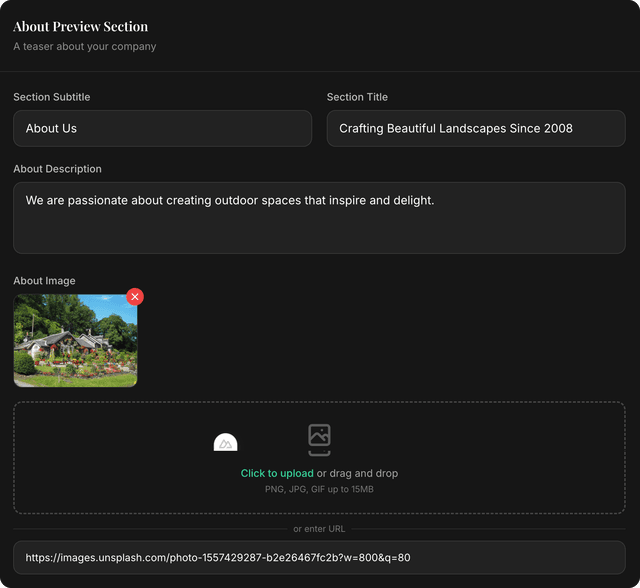Click the gray image upload icon
The height and width of the screenshot is (588, 640).
point(319,439)
